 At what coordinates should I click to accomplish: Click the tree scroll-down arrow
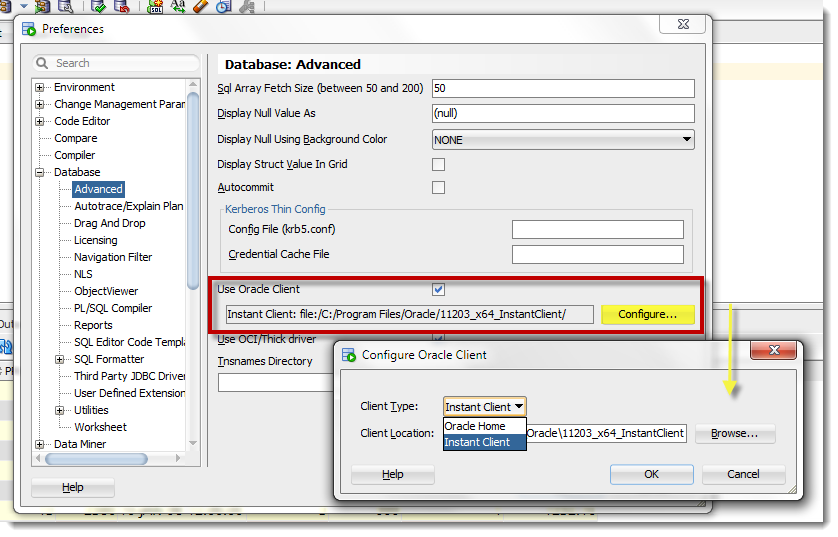pos(193,443)
